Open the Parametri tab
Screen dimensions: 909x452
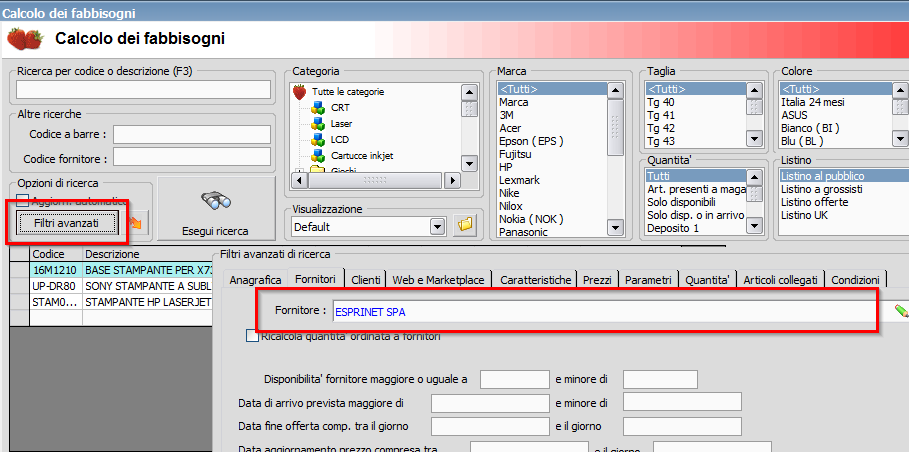click(648, 280)
